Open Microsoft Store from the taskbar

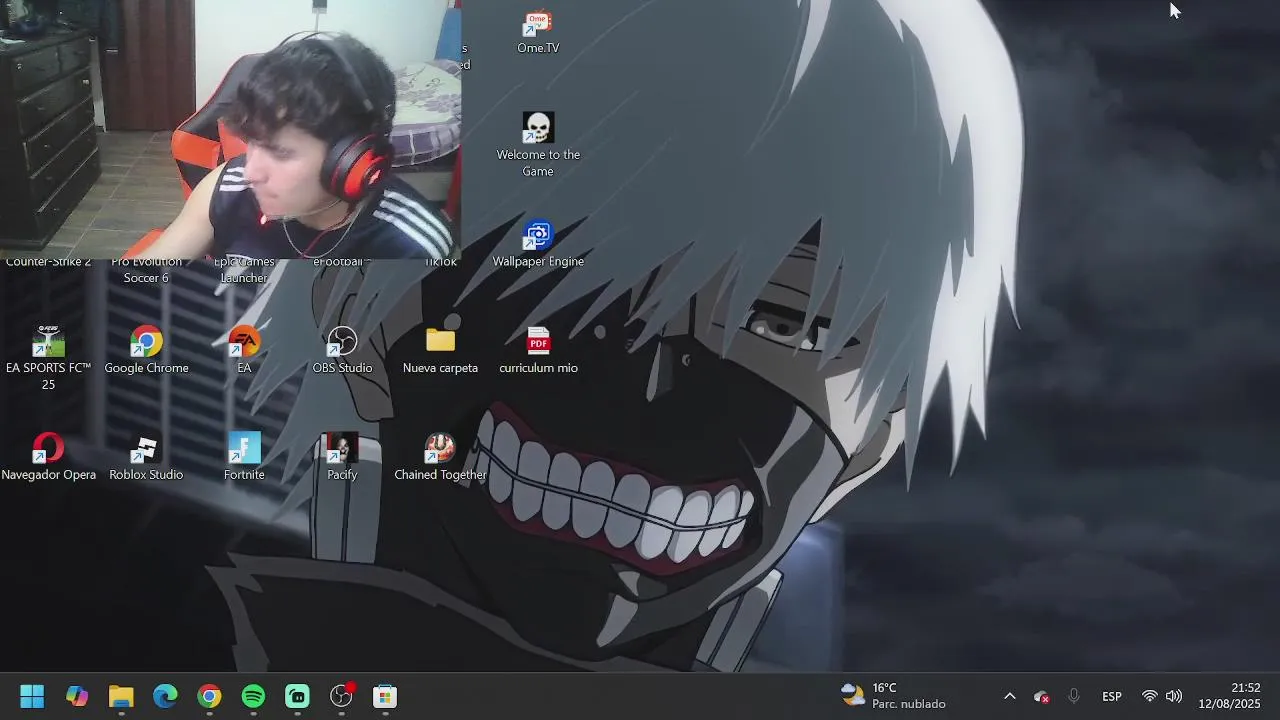385,696
